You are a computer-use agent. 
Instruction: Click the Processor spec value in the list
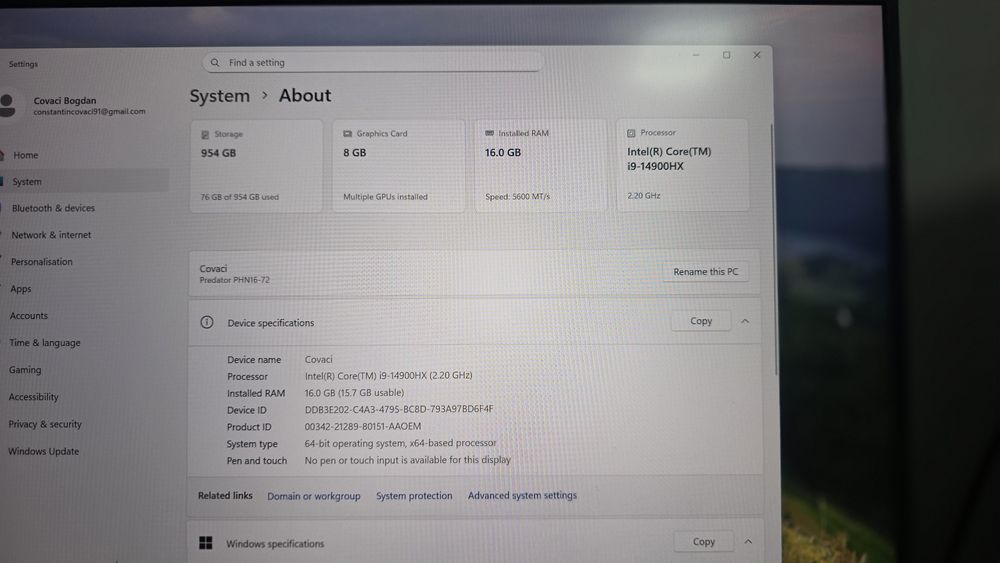[388, 376]
